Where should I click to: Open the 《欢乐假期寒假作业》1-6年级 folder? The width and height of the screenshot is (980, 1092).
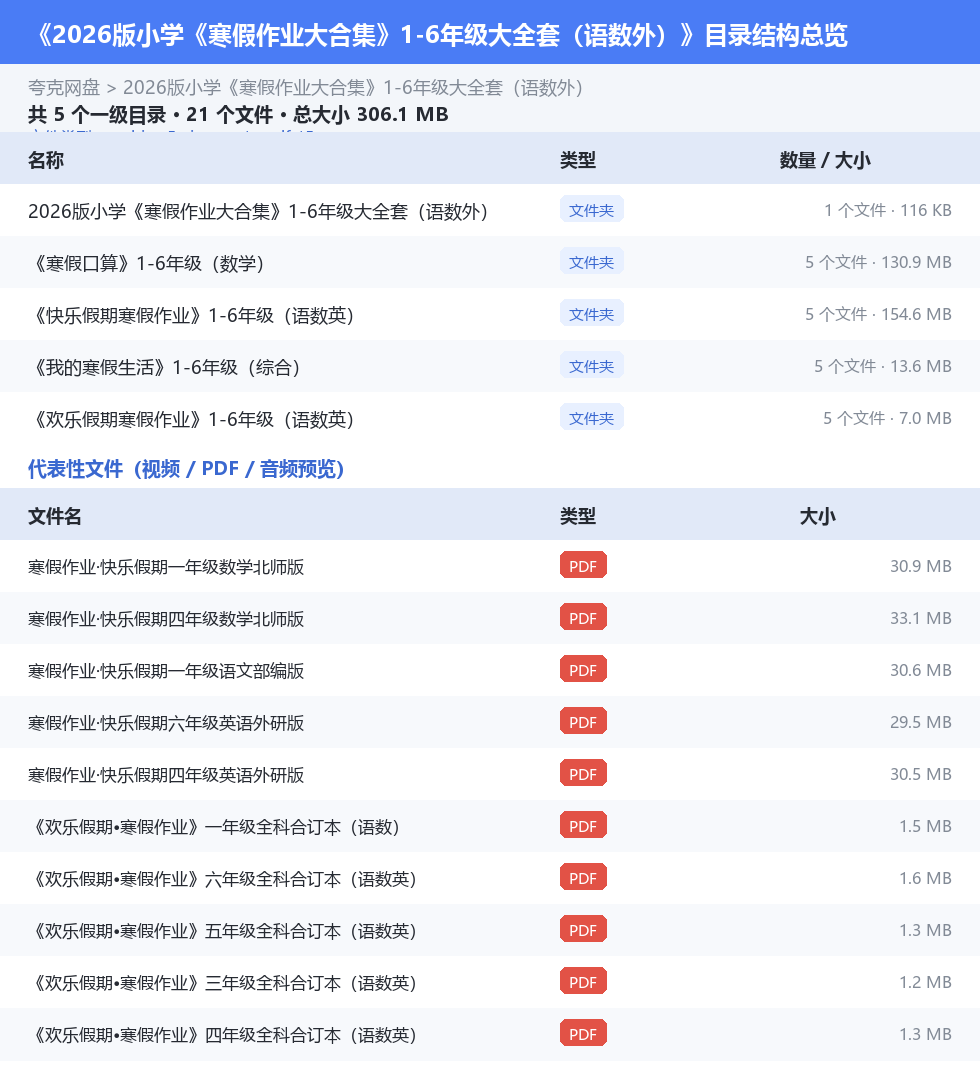pyautogui.click(x=193, y=419)
